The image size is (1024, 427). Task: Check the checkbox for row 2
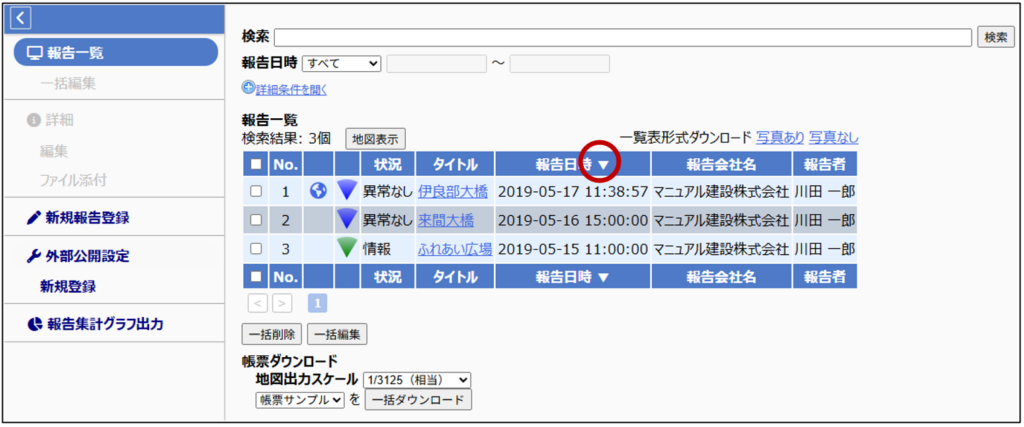(x=256, y=221)
